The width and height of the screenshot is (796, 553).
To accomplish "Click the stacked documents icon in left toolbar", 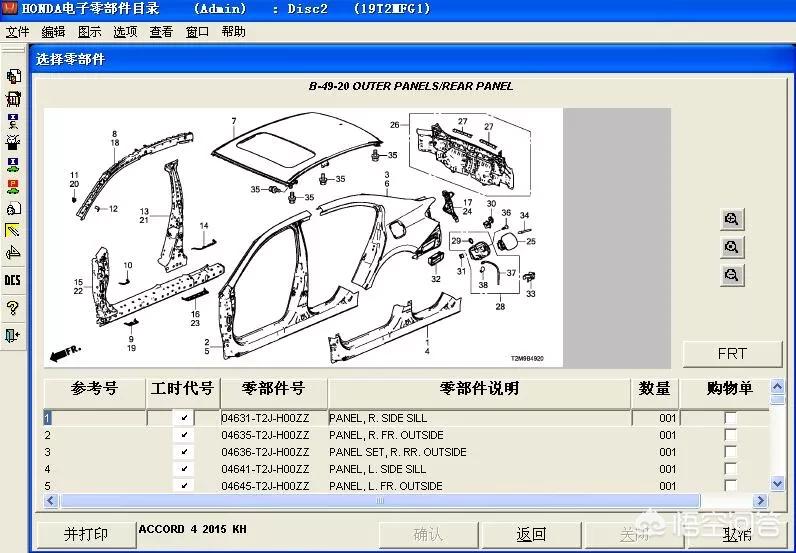I will pyautogui.click(x=13, y=76).
